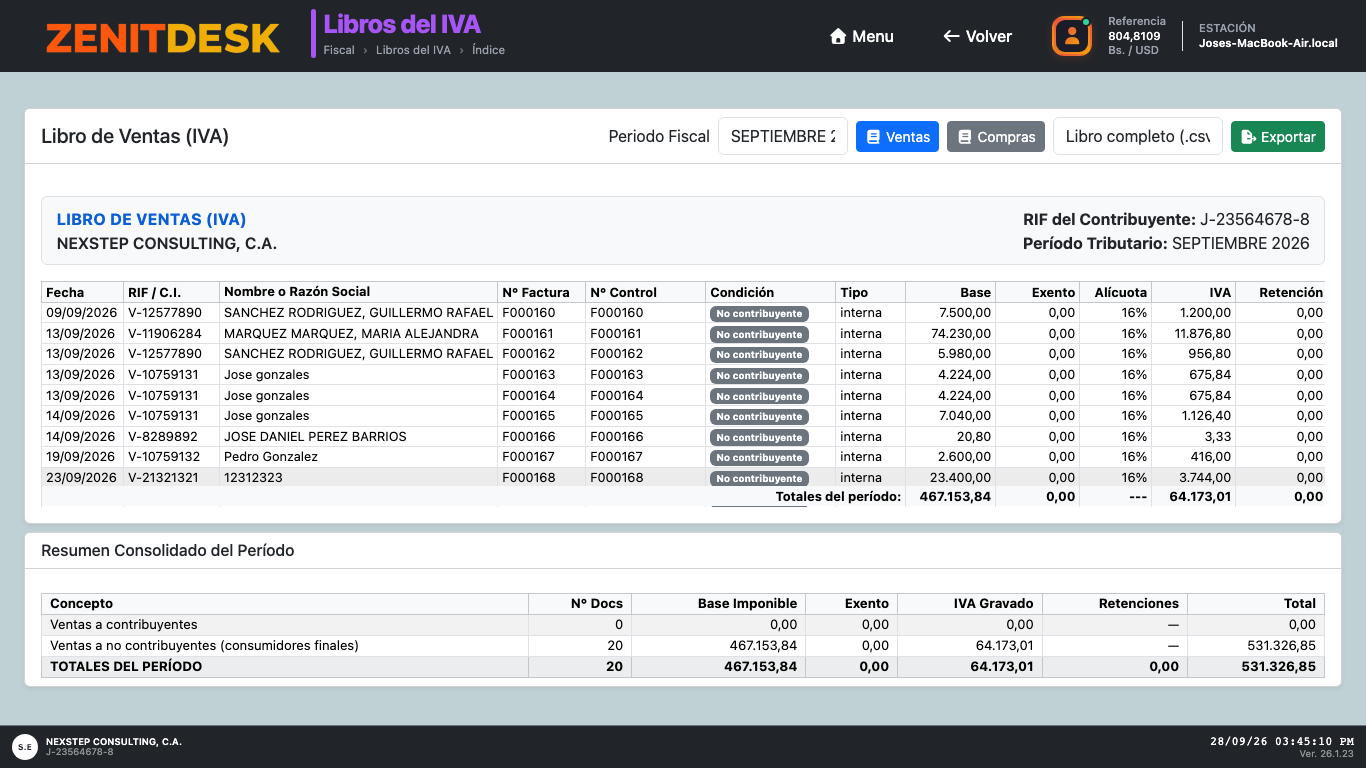The height and width of the screenshot is (768, 1366).
Task: Click the Menu label in header
Action: click(873, 36)
